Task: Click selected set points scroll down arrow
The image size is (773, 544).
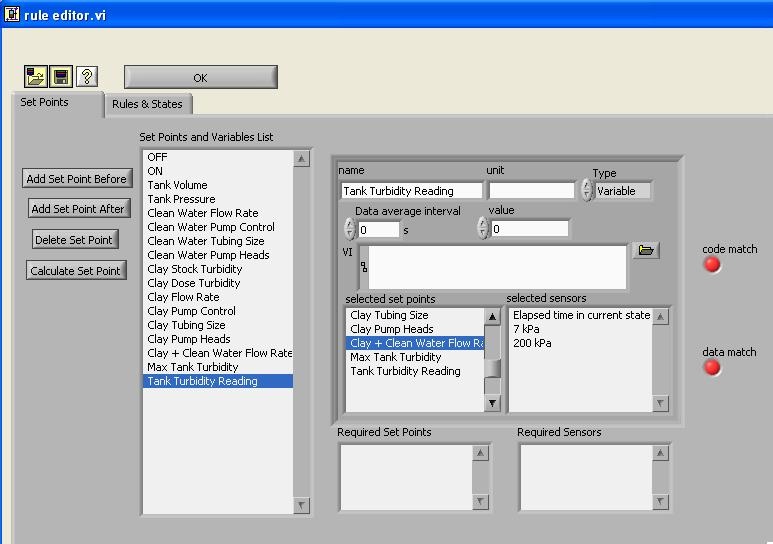Action: pyautogui.click(x=492, y=403)
